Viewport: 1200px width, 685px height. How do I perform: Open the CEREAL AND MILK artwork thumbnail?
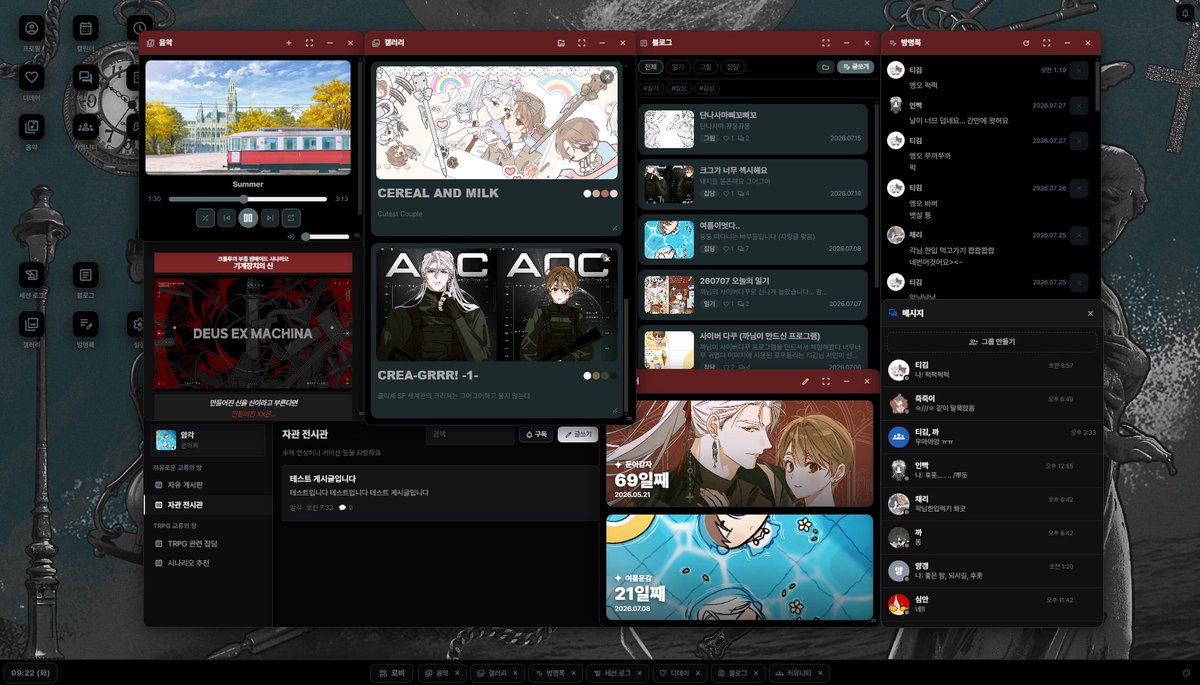497,123
